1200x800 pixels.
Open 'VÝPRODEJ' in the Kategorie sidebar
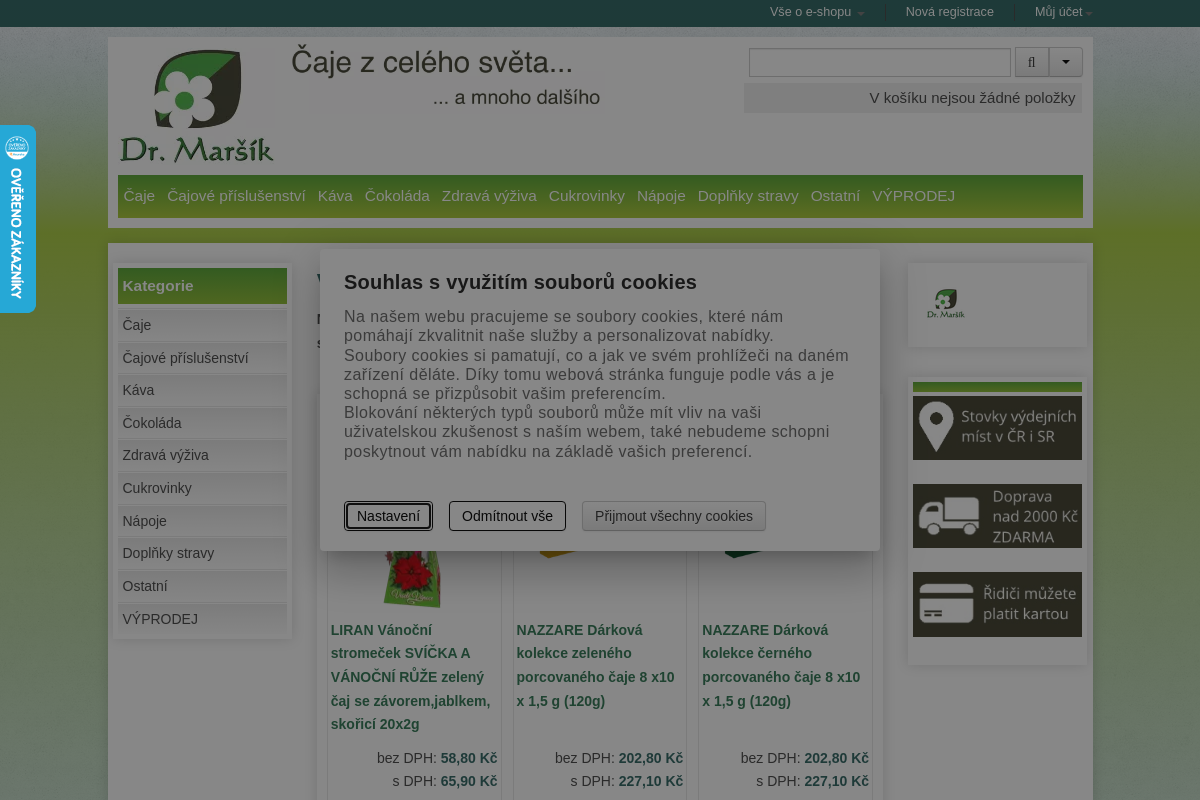pos(202,619)
